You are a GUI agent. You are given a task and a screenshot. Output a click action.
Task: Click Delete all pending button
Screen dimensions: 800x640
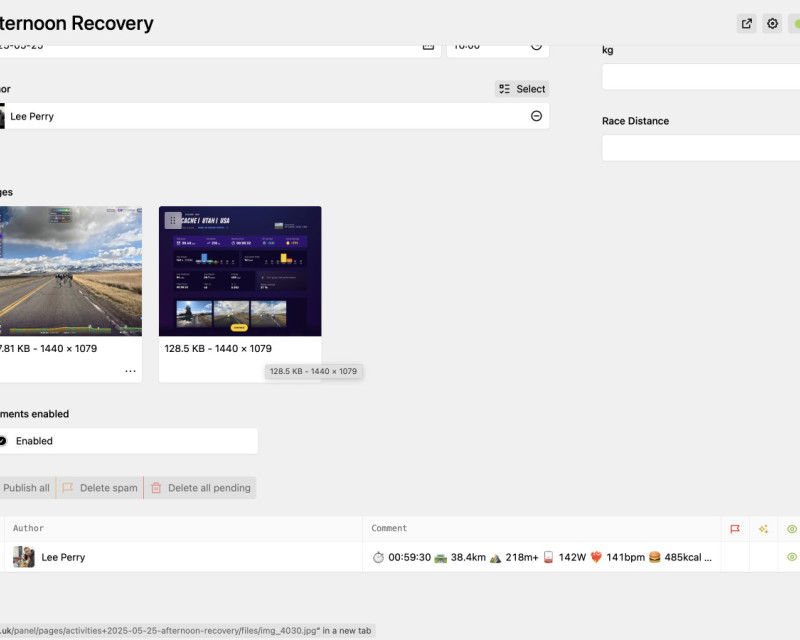[200, 488]
